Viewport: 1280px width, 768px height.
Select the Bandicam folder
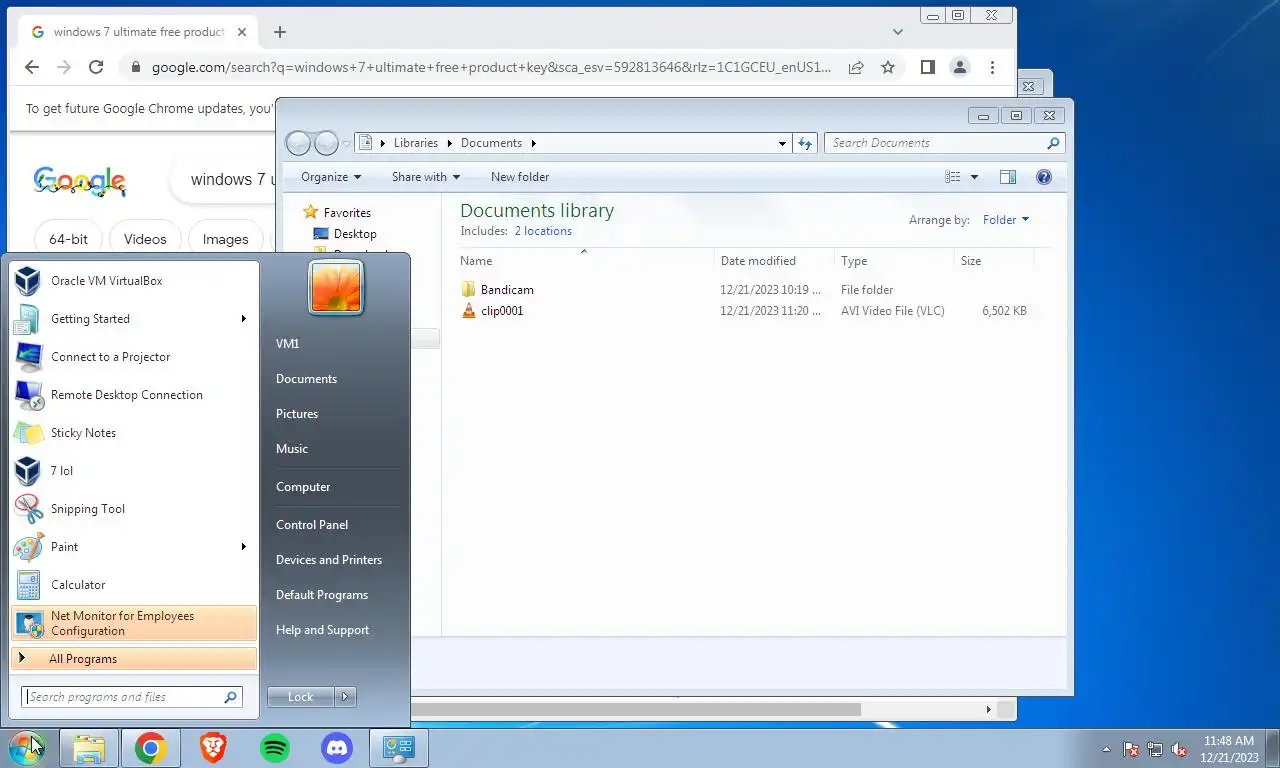507,290
